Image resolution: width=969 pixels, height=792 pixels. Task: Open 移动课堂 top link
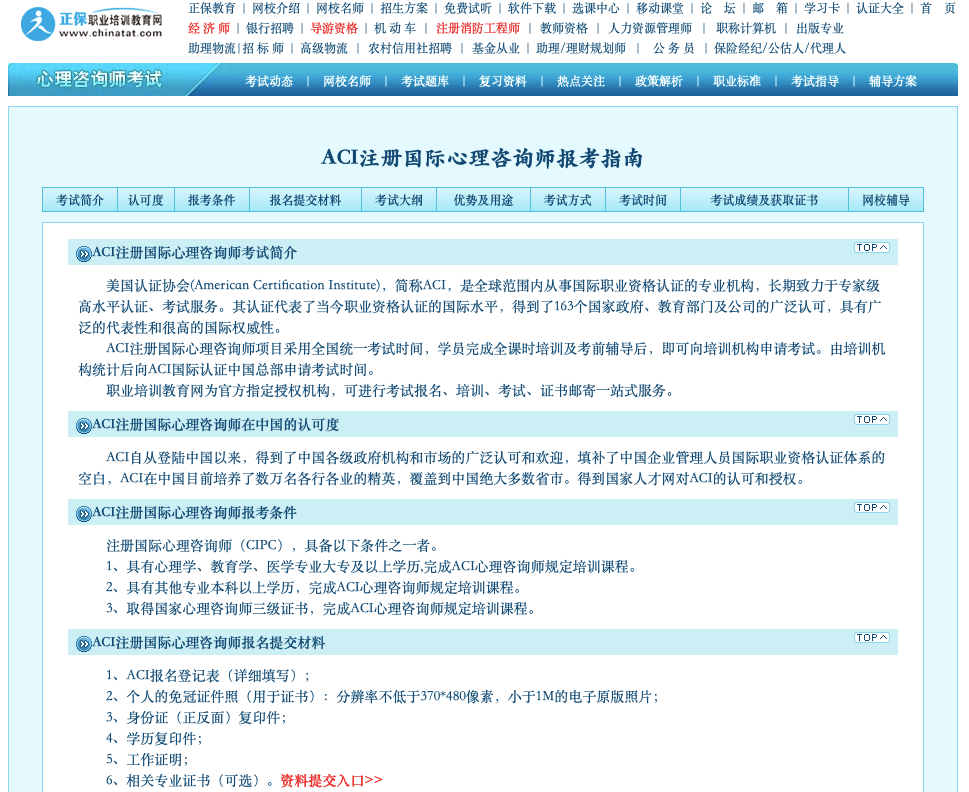[660, 9]
